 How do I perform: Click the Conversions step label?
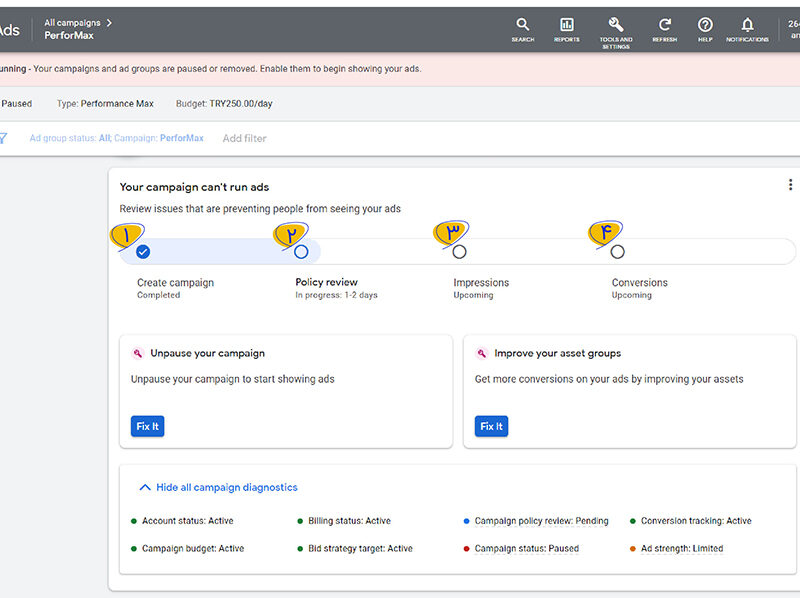[640, 283]
